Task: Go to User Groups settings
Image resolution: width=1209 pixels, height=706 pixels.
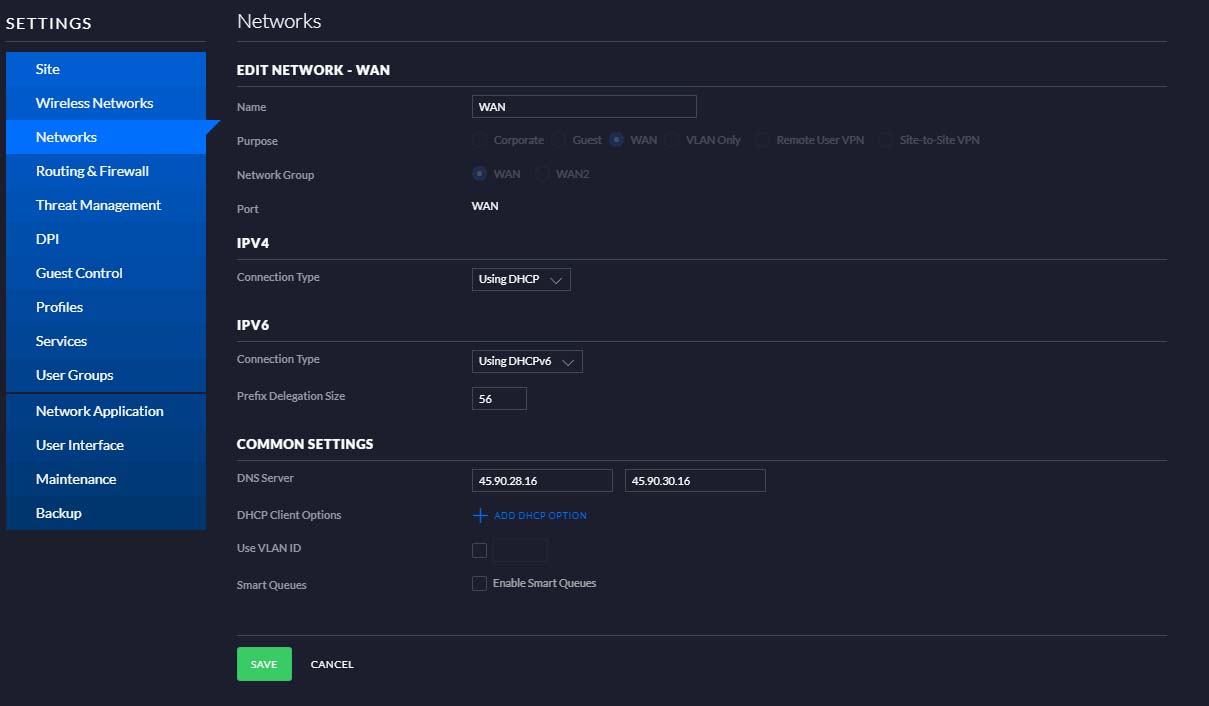Action: (106, 375)
